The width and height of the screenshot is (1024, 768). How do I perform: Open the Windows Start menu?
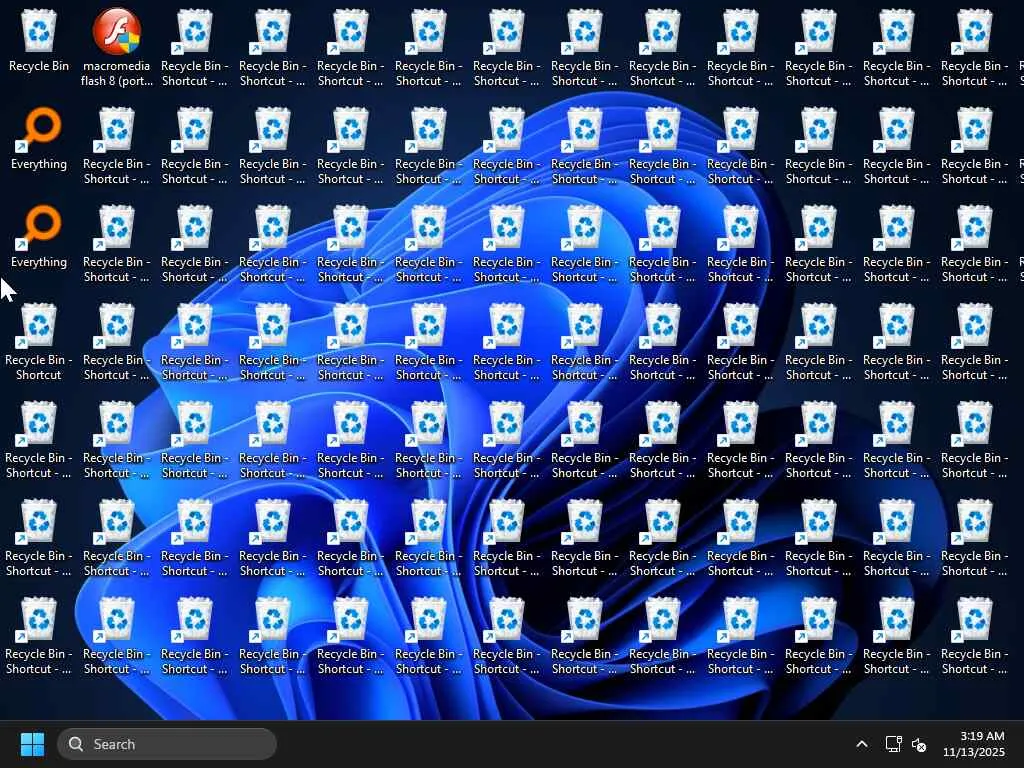point(32,744)
